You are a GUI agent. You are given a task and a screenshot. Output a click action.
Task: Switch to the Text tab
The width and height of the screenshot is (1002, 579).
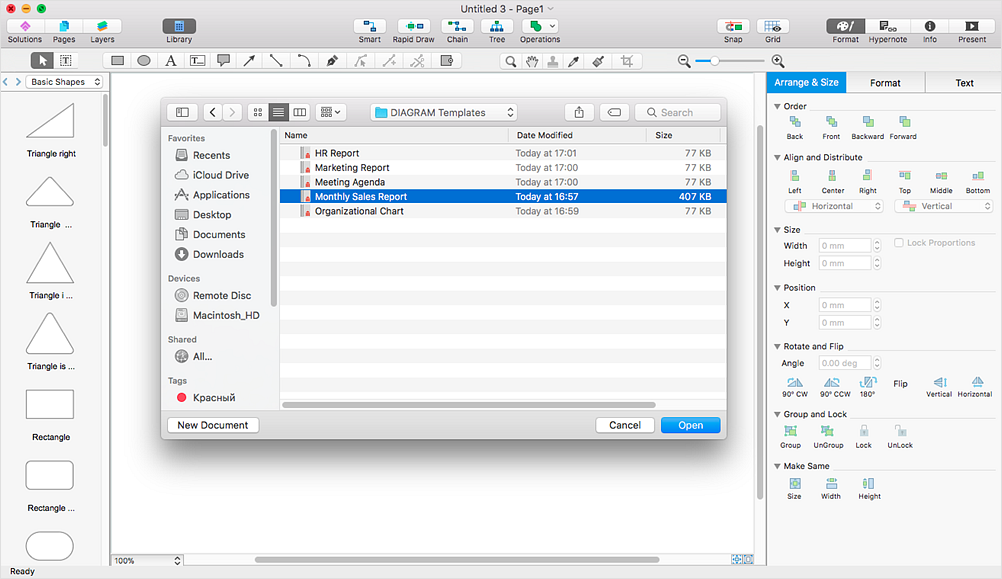pos(964,83)
